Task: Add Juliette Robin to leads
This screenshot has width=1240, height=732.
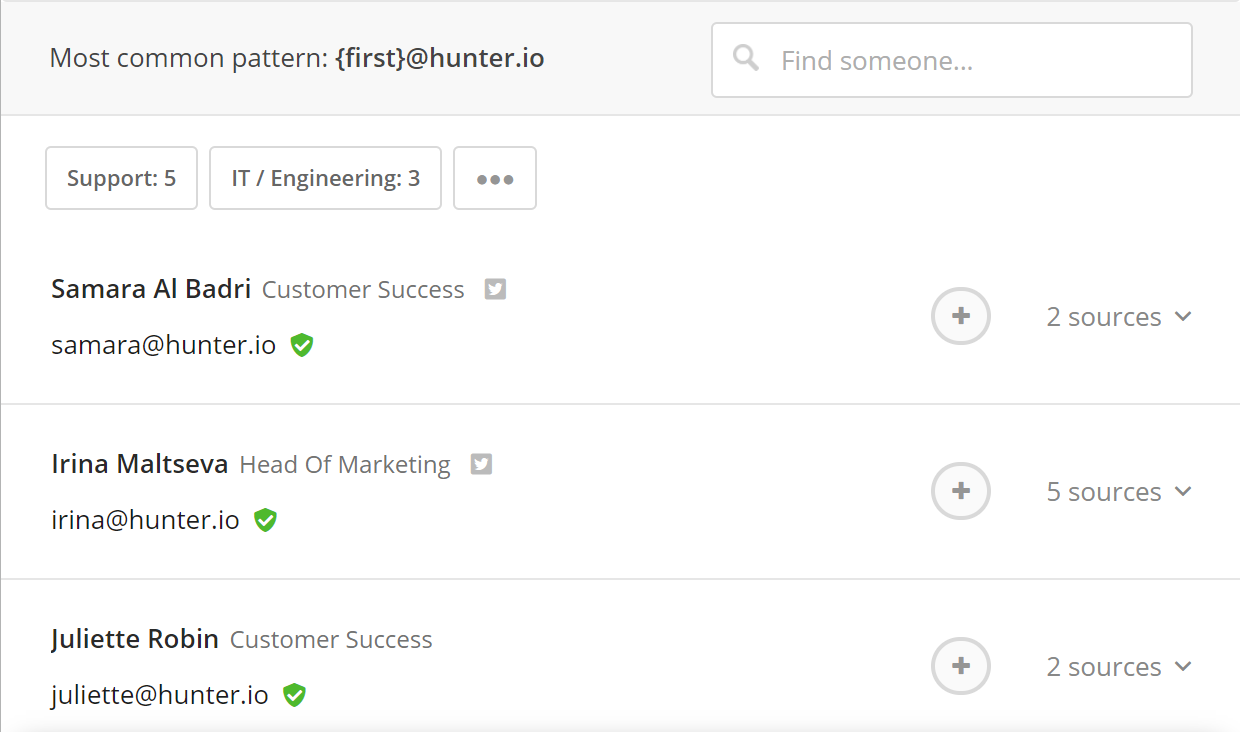Action: coord(961,666)
